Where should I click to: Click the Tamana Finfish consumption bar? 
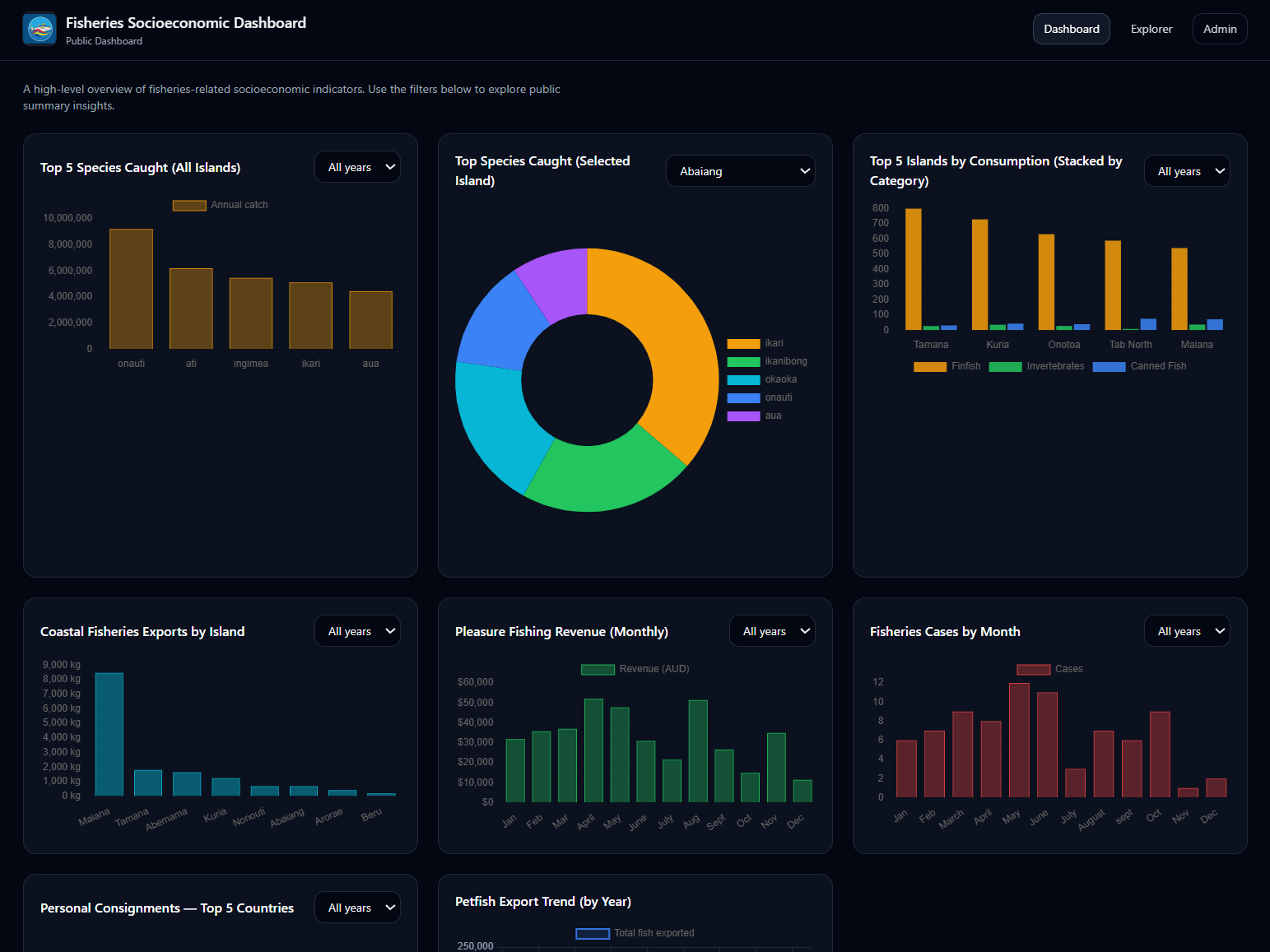(x=914, y=269)
